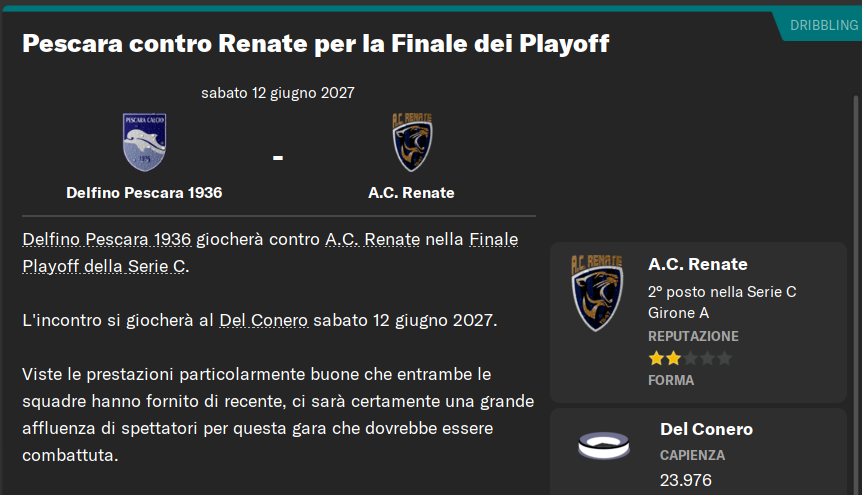Image resolution: width=862 pixels, height=495 pixels.
Task: Open the A.C. Renate crest in info card
Action: [597, 293]
